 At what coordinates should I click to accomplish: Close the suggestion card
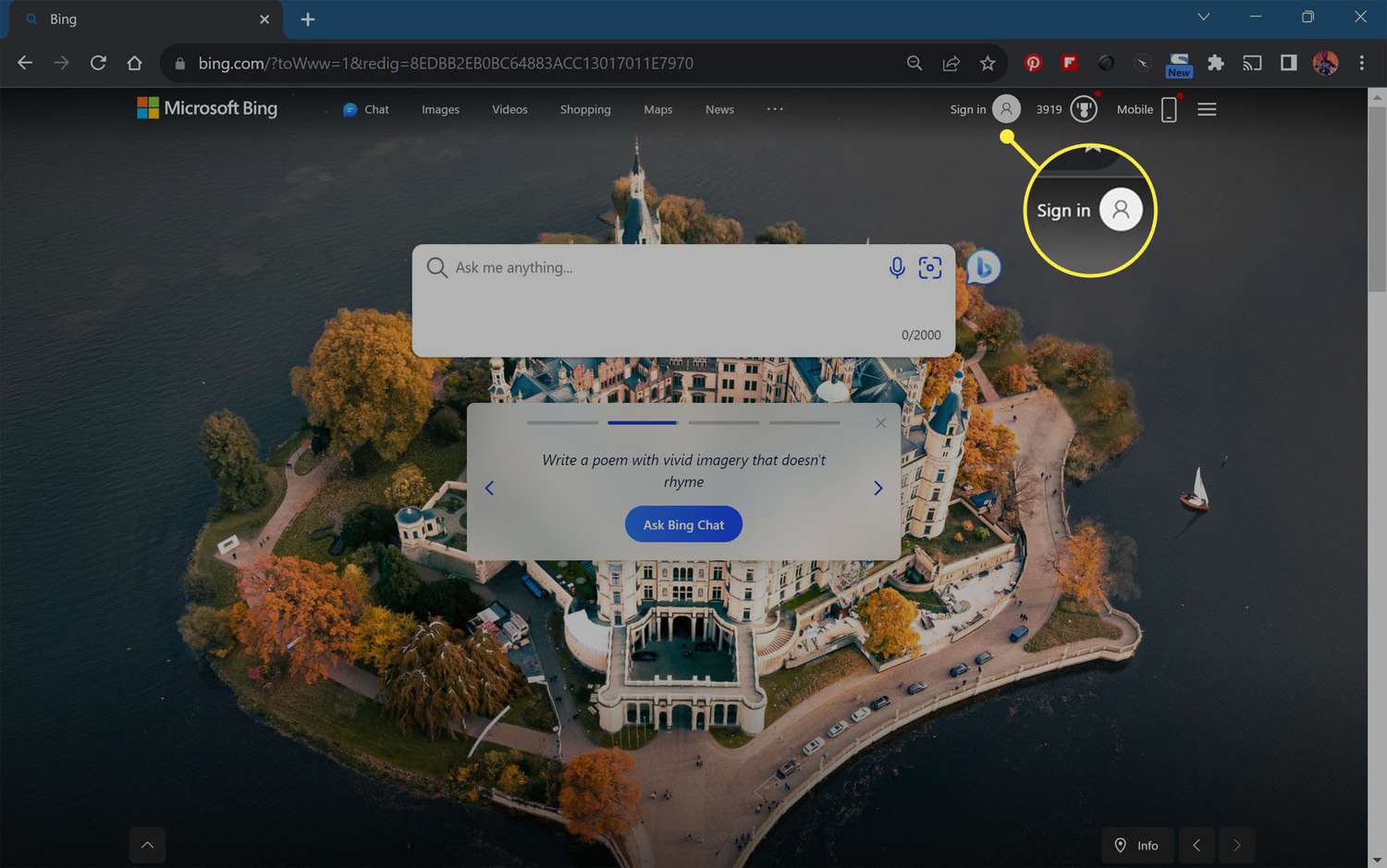click(880, 423)
